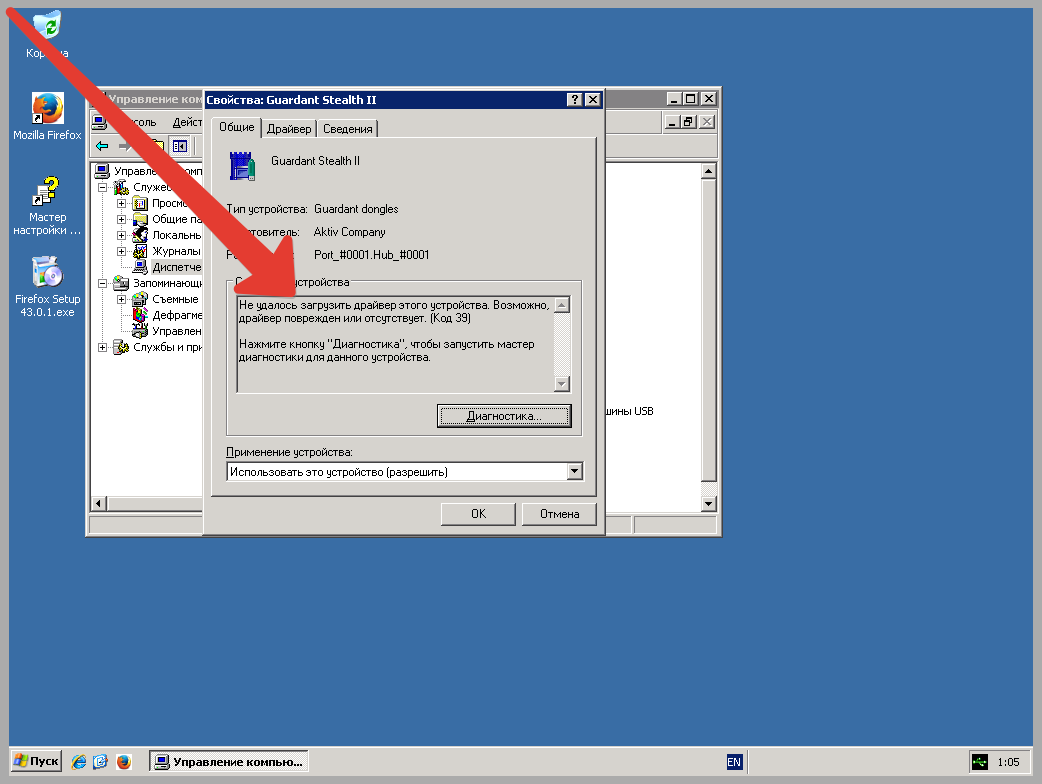Launch Internet Explorer from quick launch
The height and width of the screenshot is (784, 1042).
[x=79, y=762]
